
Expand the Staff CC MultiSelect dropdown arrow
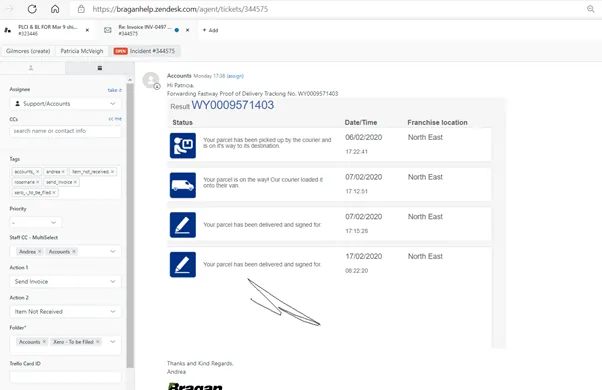[113, 251]
